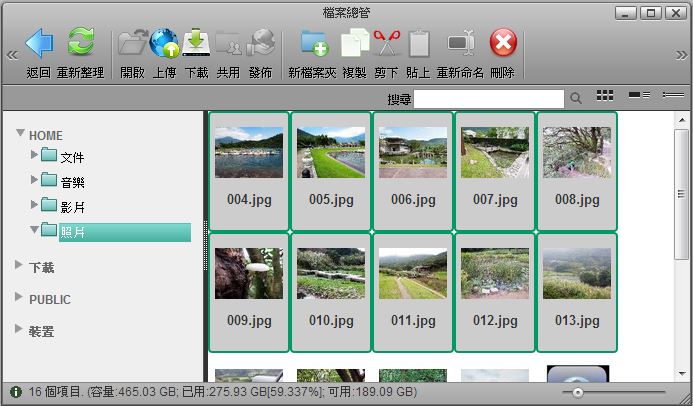Click the 下載 download icon
The image size is (693, 406).
tap(196, 44)
